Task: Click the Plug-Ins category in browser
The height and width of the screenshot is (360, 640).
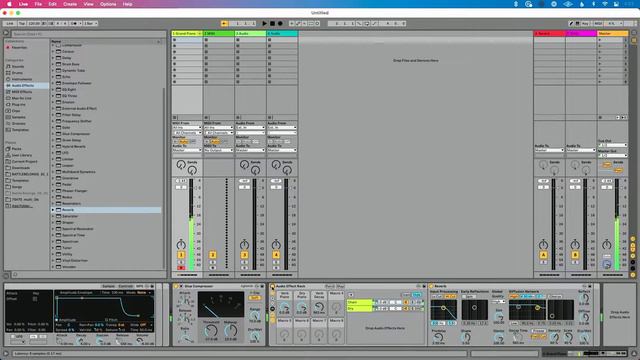Action: tap(18, 104)
